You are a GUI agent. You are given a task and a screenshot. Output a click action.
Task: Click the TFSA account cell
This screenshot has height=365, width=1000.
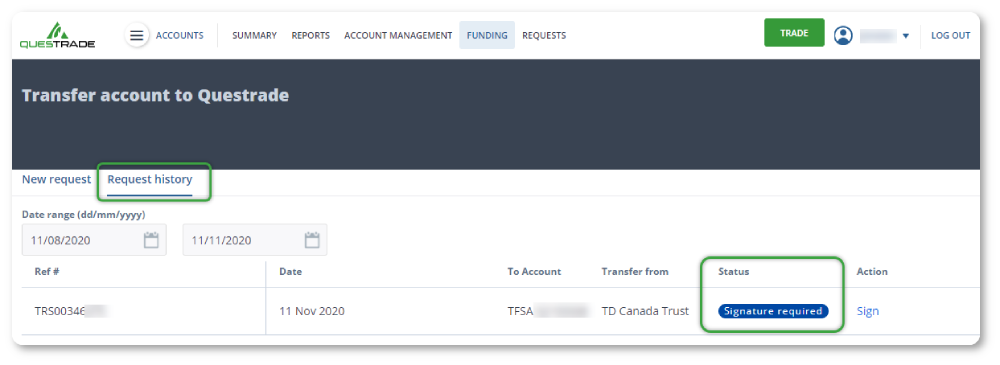click(547, 311)
